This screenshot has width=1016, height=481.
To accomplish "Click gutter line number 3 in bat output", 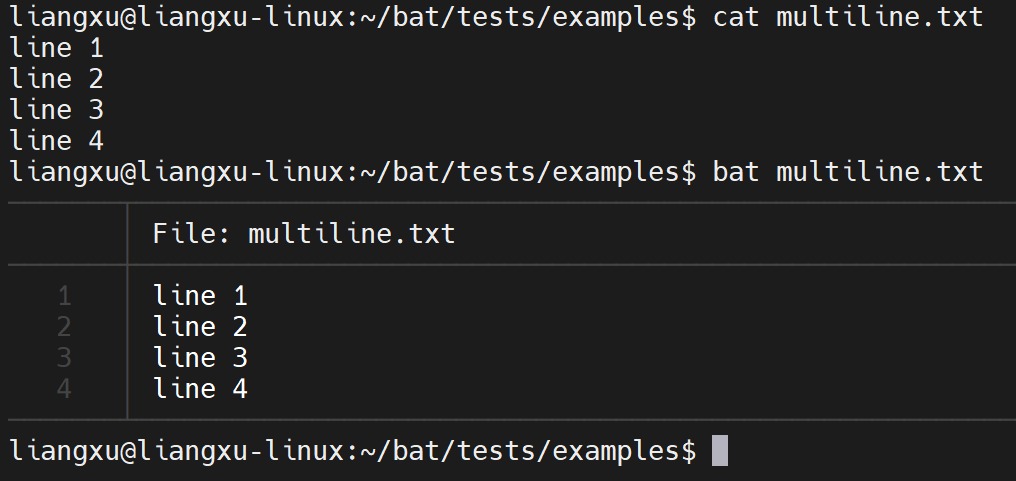I will click(65, 358).
